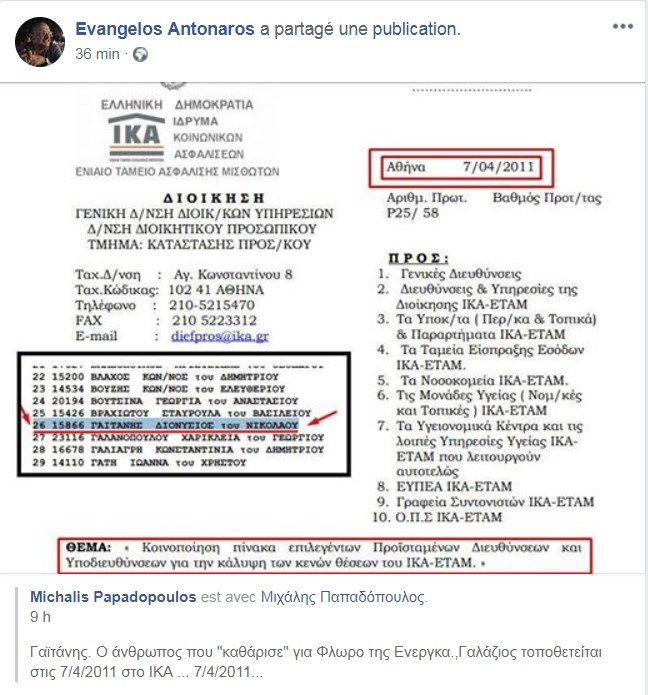Click the IKA logo in the document

coord(137,137)
